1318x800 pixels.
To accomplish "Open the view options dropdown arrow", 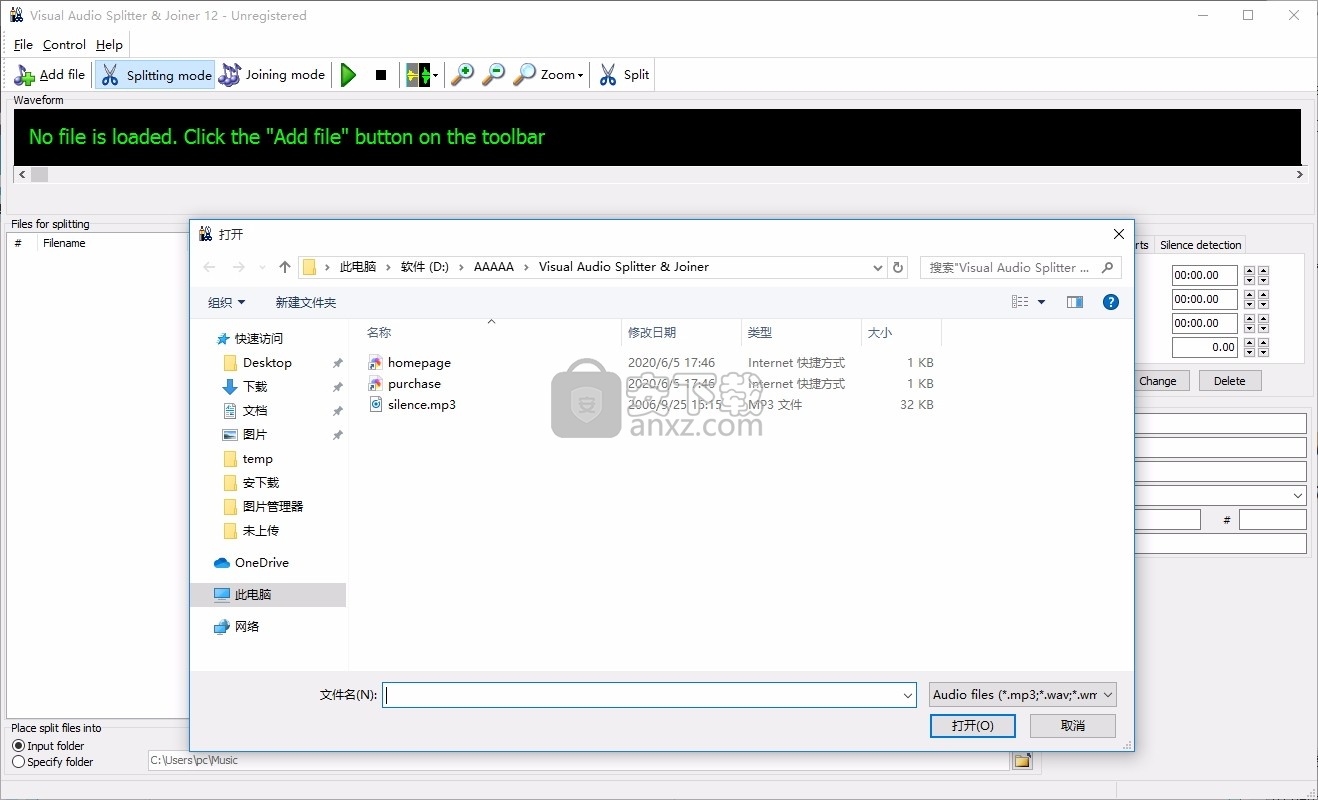I will tap(1041, 302).
